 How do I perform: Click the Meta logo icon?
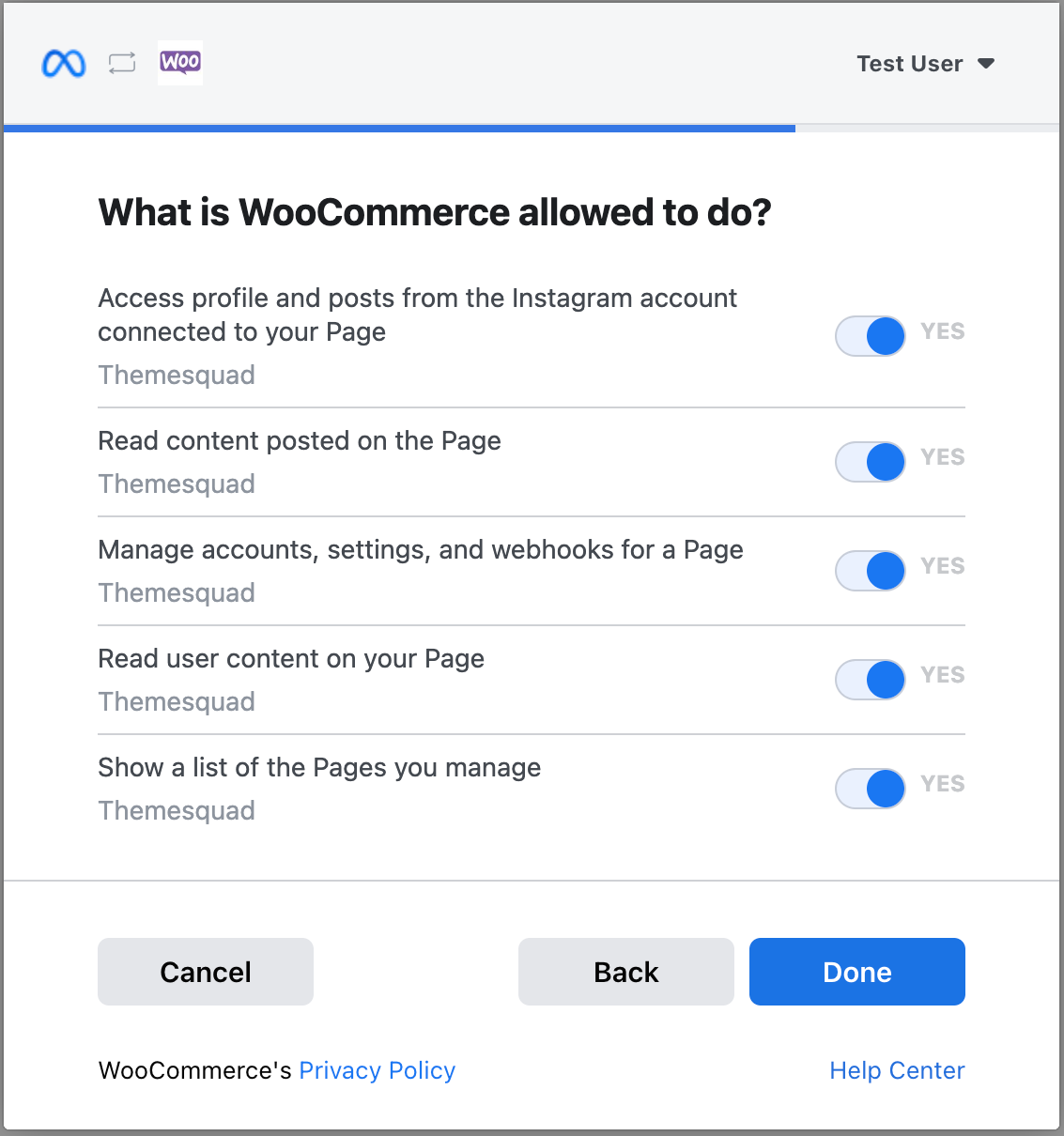point(63,63)
